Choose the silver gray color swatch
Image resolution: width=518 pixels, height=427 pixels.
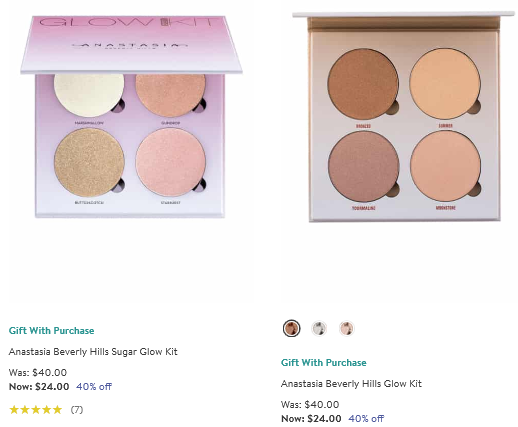[x=319, y=329]
